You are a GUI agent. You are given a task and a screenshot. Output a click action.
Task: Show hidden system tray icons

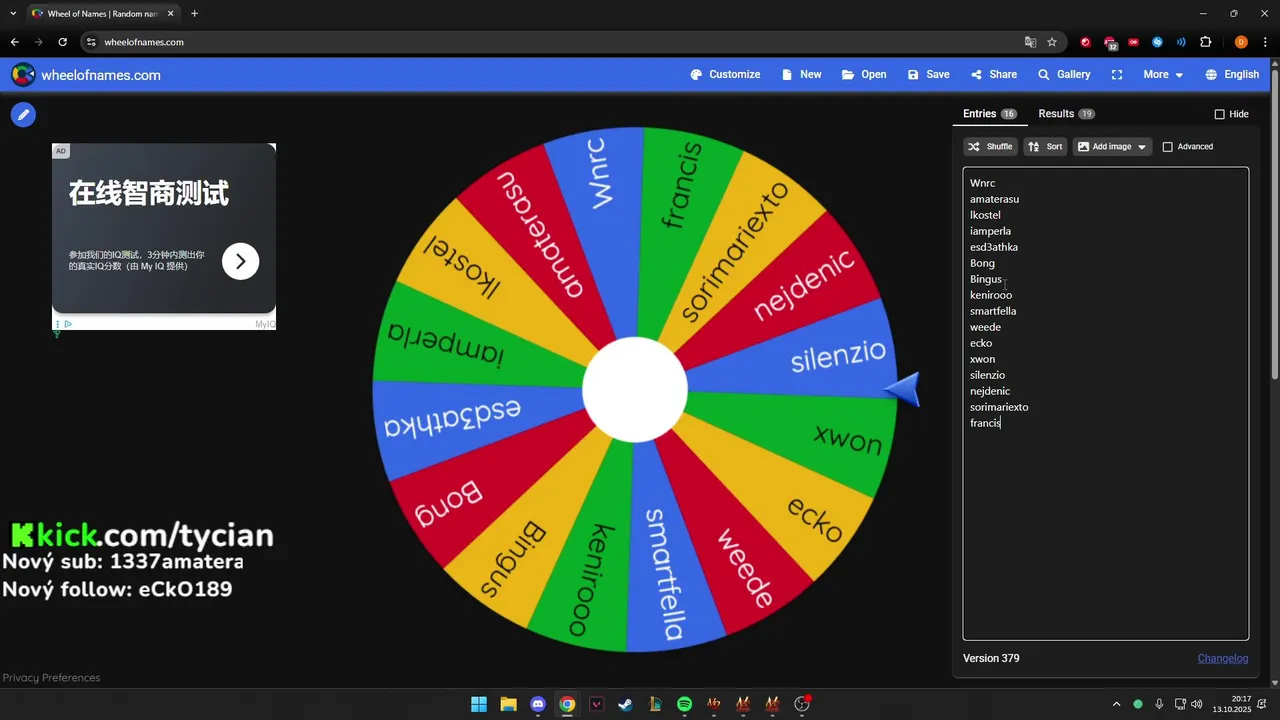click(x=1116, y=704)
